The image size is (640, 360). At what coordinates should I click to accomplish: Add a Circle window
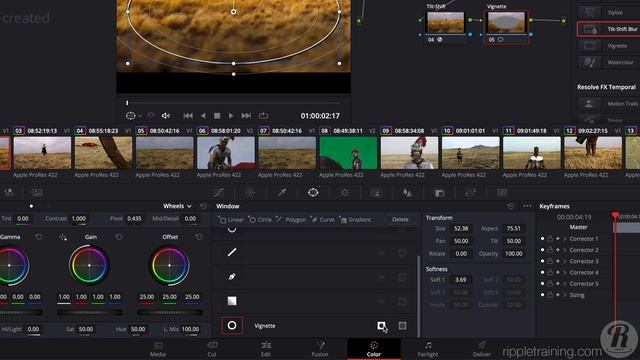pos(260,220)
